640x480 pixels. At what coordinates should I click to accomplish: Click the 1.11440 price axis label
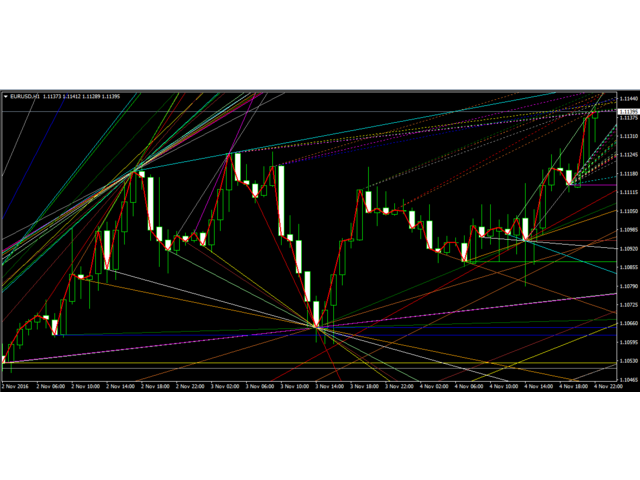point(629,99)
